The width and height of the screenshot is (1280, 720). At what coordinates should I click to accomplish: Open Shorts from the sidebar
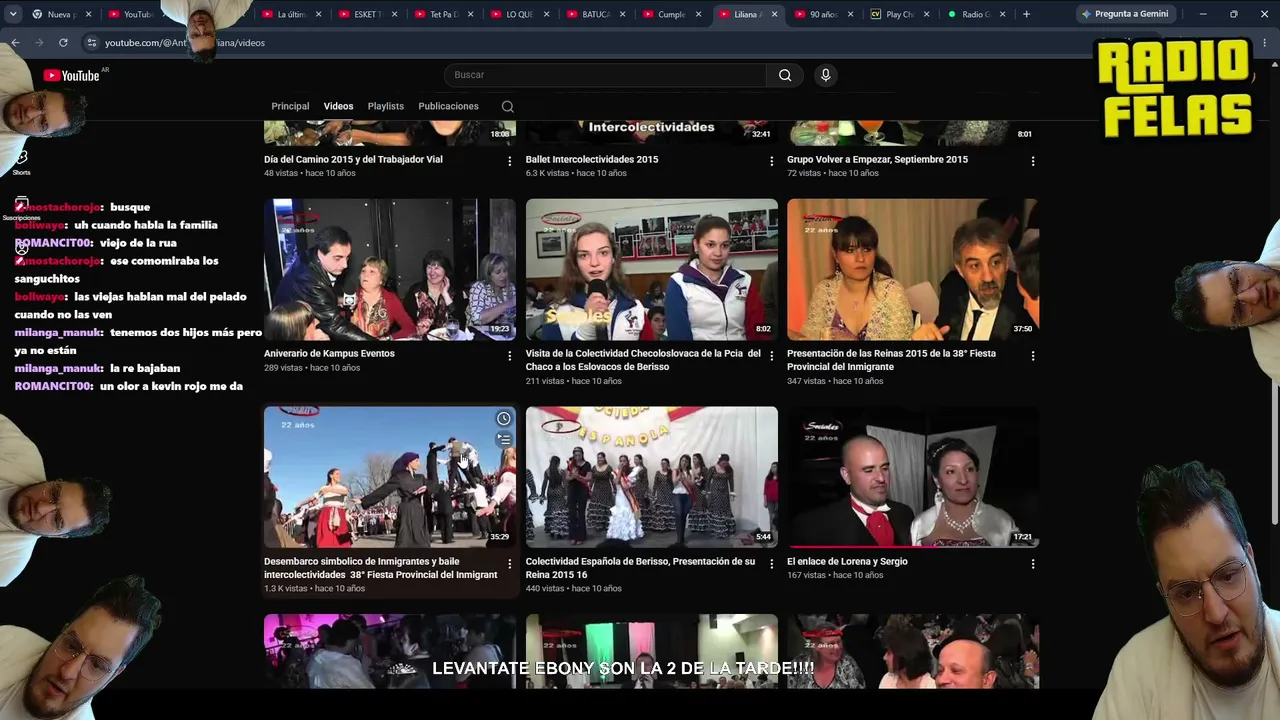pos(21,162)
